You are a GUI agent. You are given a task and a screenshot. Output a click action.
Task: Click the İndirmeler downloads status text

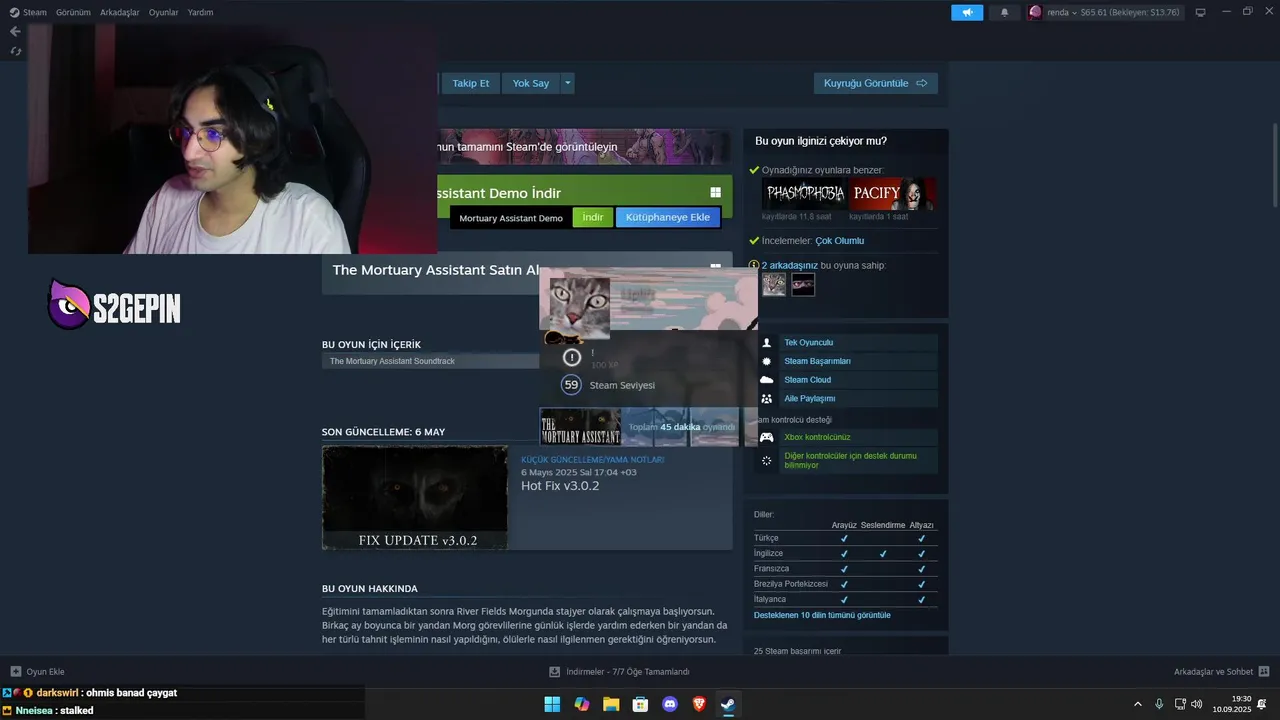627,671
